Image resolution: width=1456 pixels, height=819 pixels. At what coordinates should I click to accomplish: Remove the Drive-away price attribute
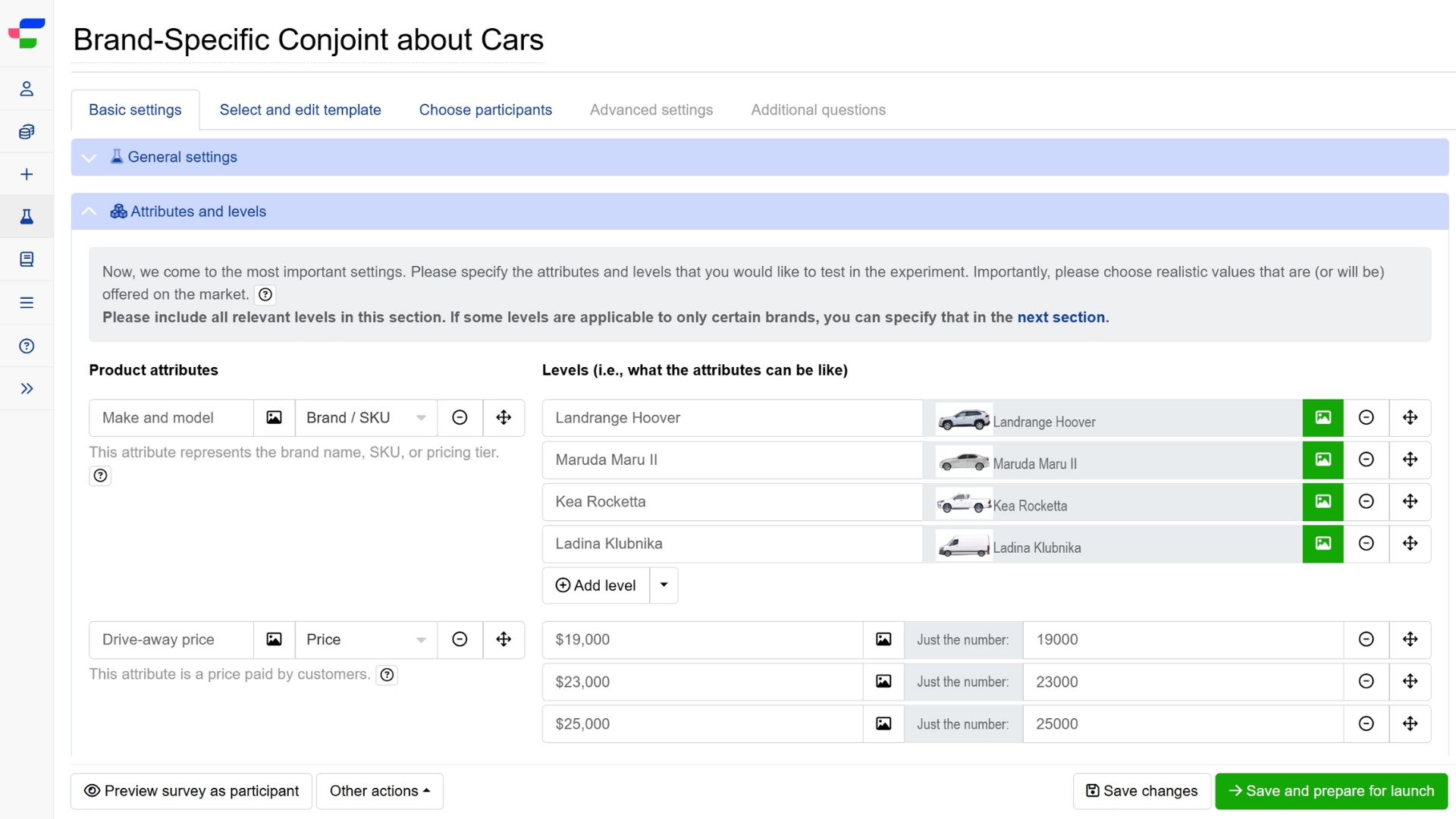click(x=460, y=639)
